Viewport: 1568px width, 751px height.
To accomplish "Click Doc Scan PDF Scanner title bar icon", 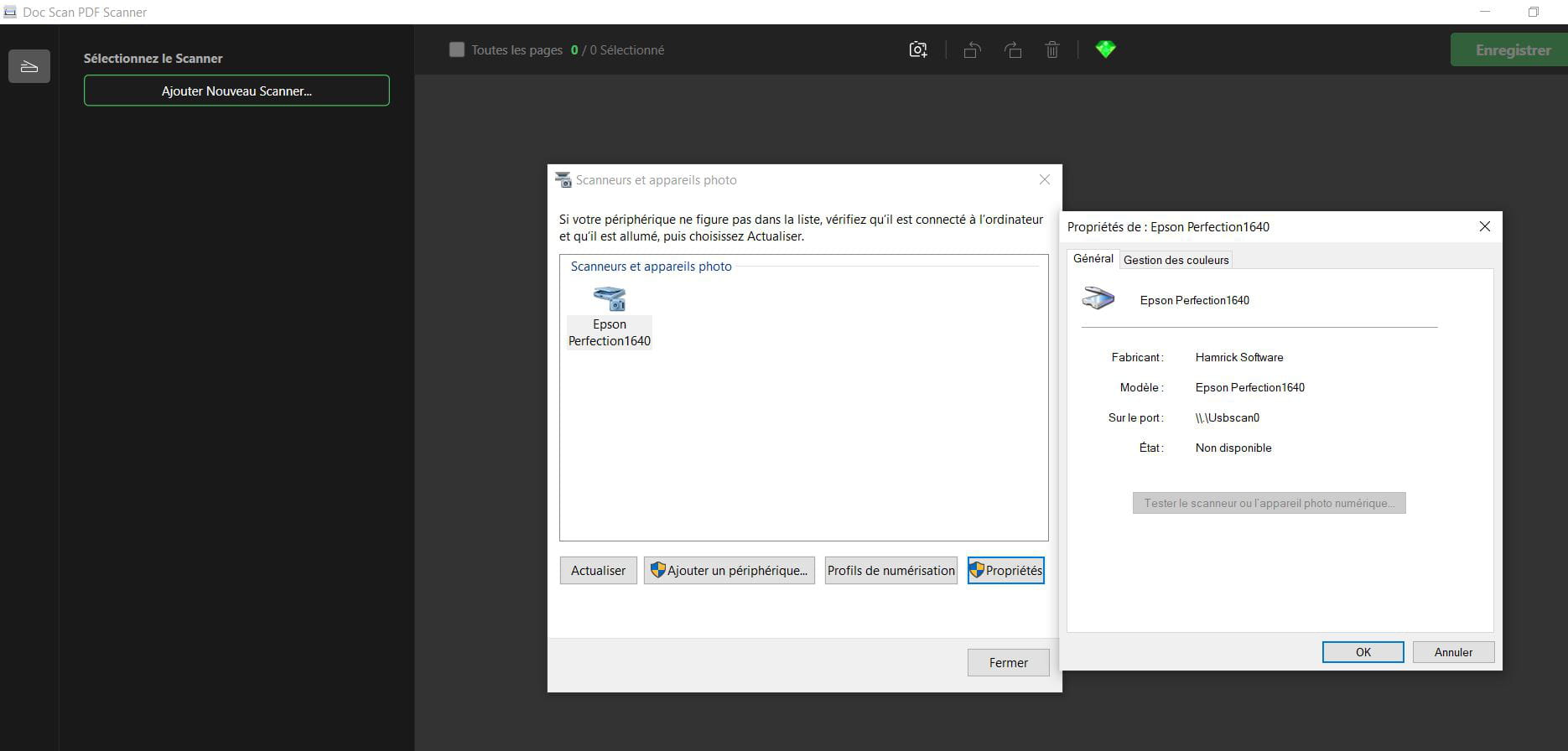I will pyautogui.click(x=10, y=12).
